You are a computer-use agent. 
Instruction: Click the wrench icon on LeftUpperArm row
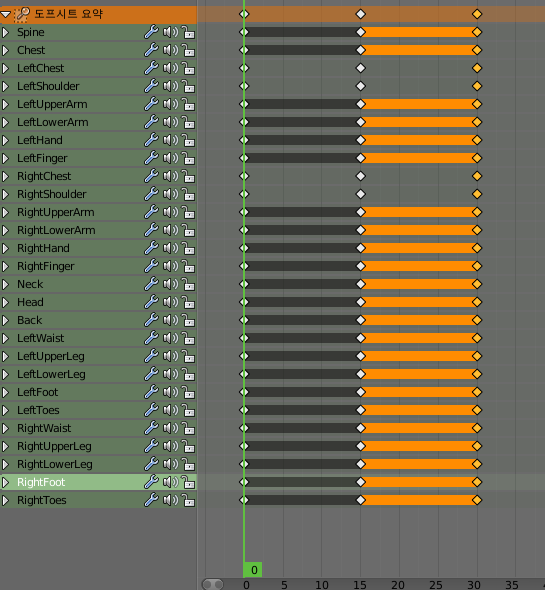pos(151,104)
